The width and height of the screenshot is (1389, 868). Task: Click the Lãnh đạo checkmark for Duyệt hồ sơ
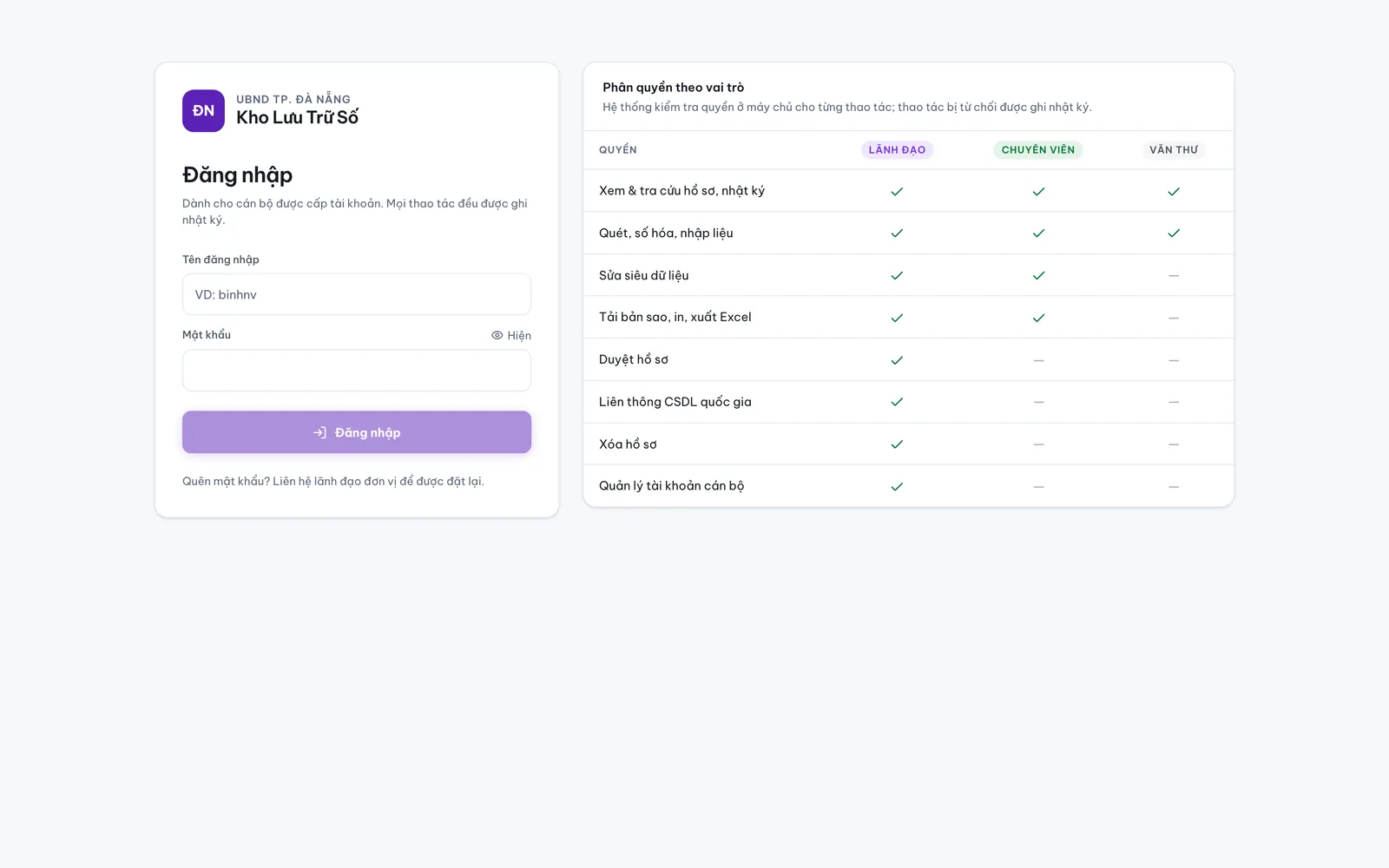tap(897, 360)
